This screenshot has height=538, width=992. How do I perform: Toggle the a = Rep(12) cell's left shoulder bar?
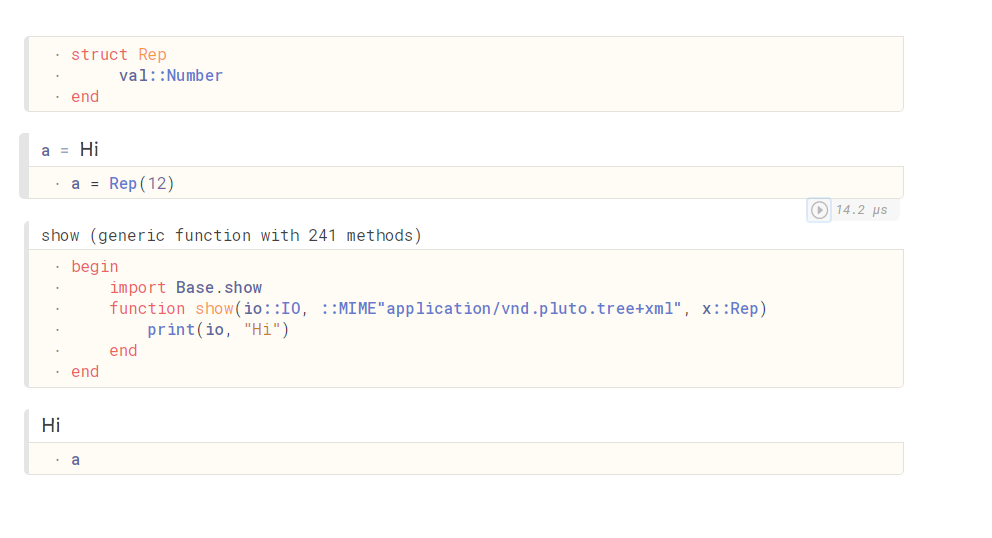pyautogui.click(x=24, y=166)
